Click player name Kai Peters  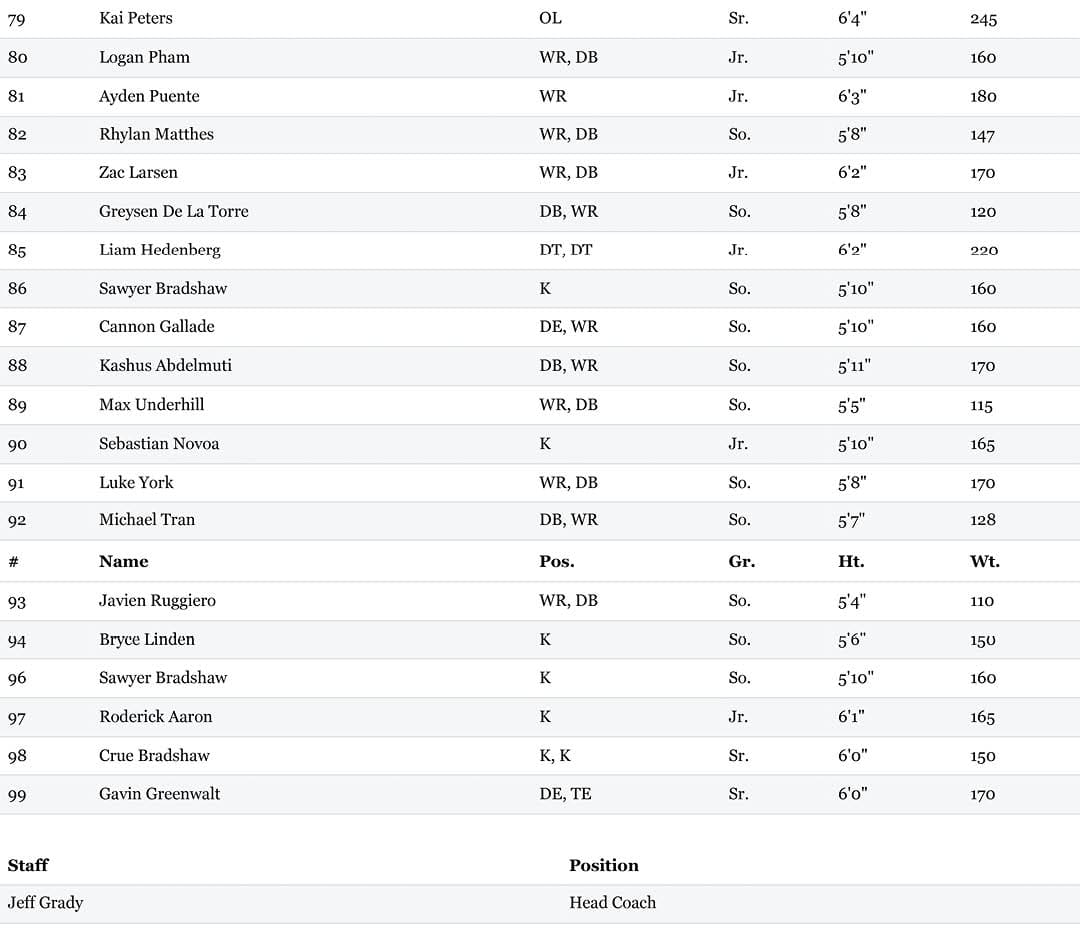click(136, 18)
